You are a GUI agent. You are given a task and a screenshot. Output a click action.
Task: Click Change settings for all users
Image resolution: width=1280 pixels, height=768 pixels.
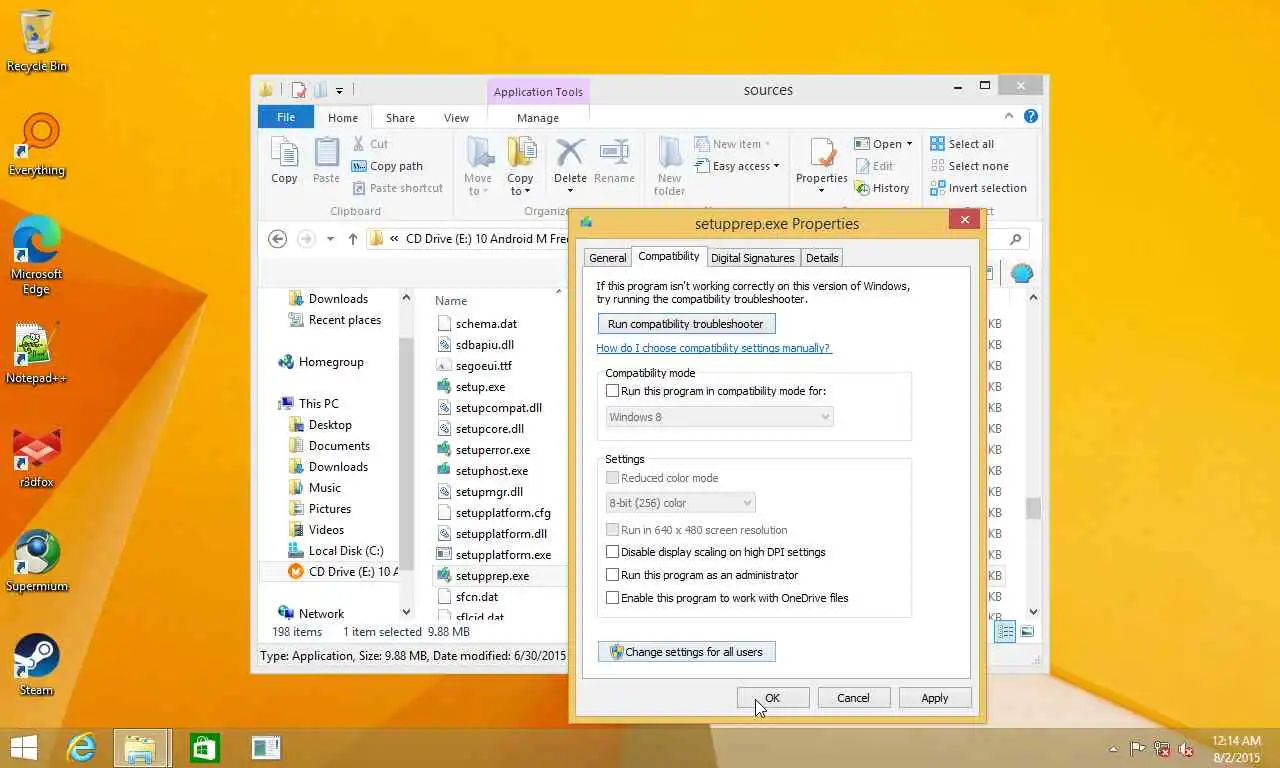tap(686, 652)
